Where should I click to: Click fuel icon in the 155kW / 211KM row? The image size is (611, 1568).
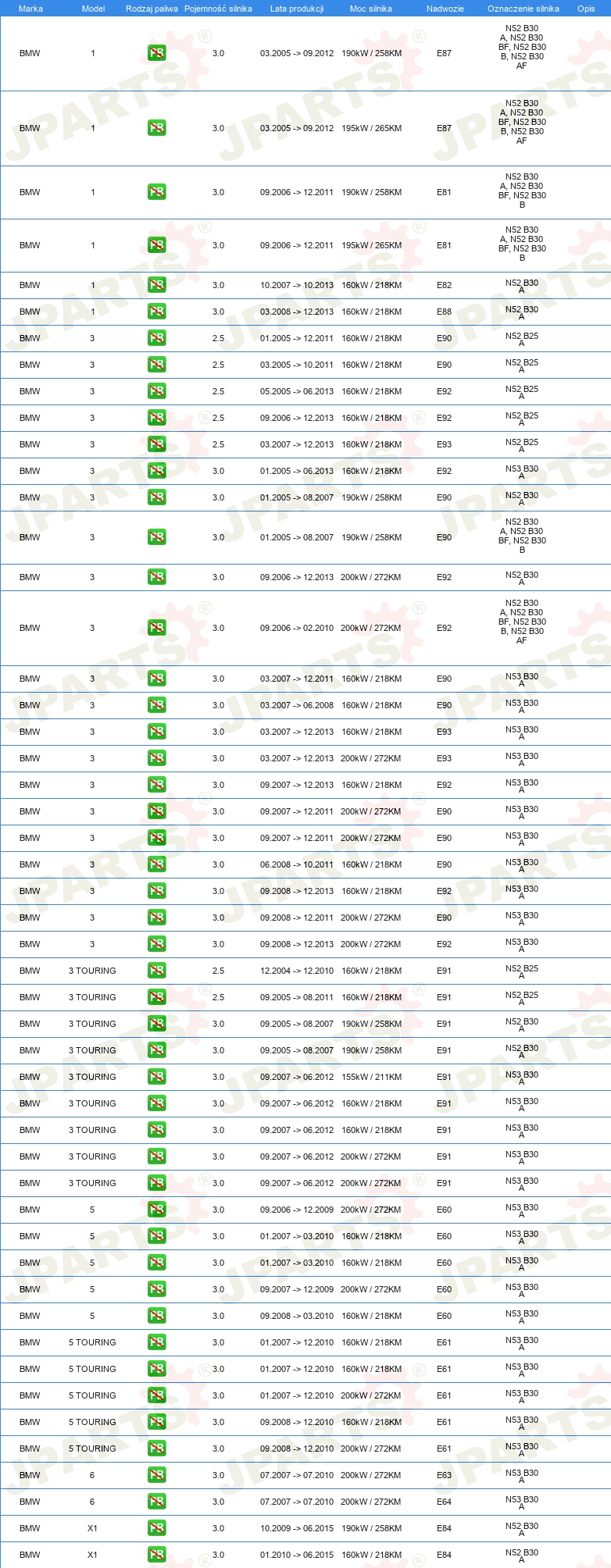pos(156,1077)
